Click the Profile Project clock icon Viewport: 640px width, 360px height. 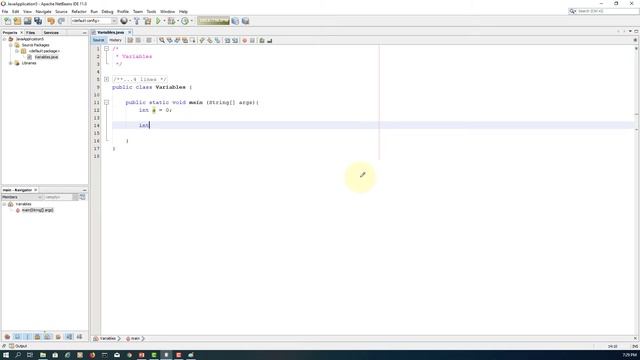(185, 21)
